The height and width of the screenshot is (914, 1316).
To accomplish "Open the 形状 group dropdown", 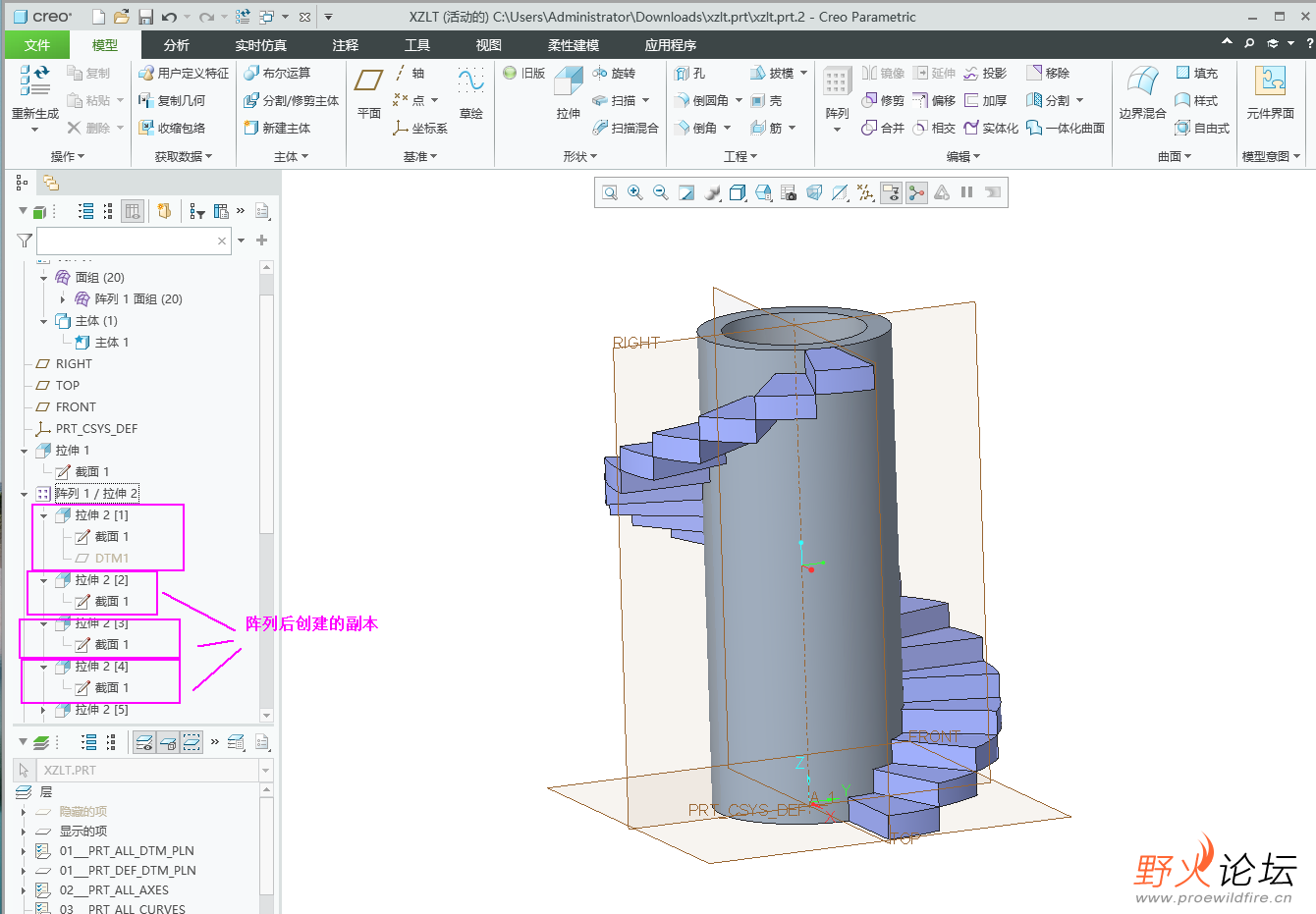I will pyautogui.click(x=580, y=156).
